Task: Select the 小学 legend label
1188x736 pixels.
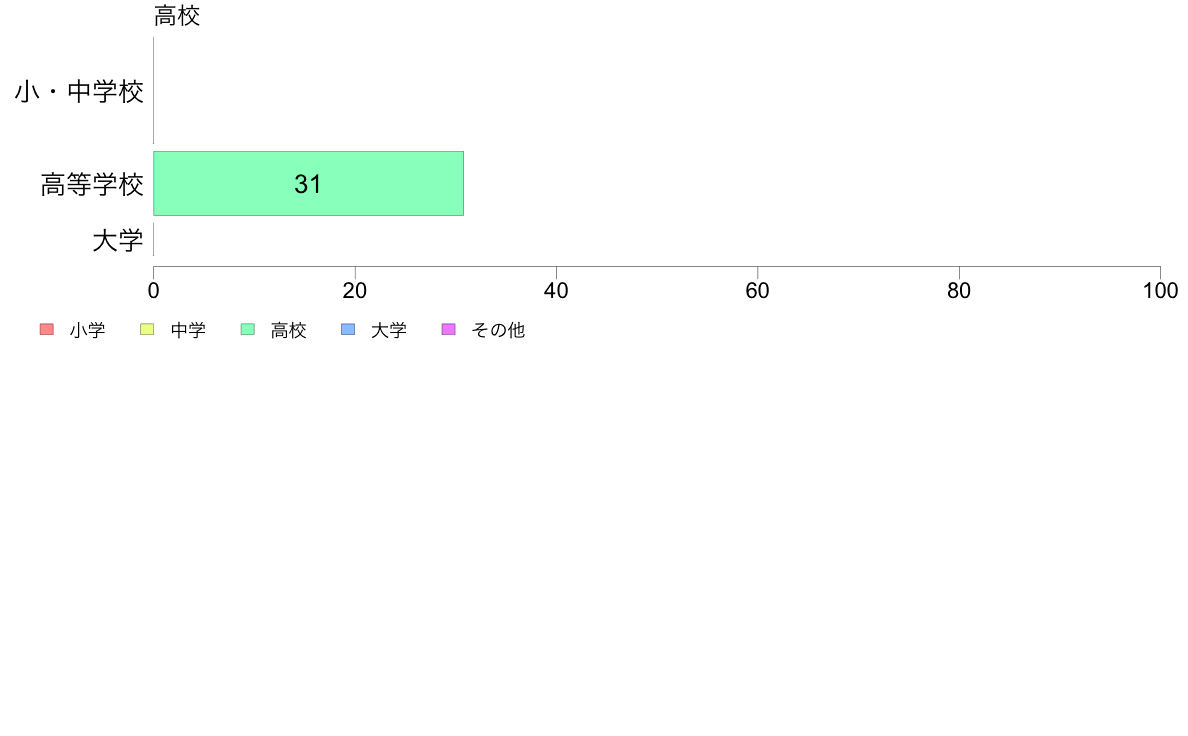Action: coord(87,330)
